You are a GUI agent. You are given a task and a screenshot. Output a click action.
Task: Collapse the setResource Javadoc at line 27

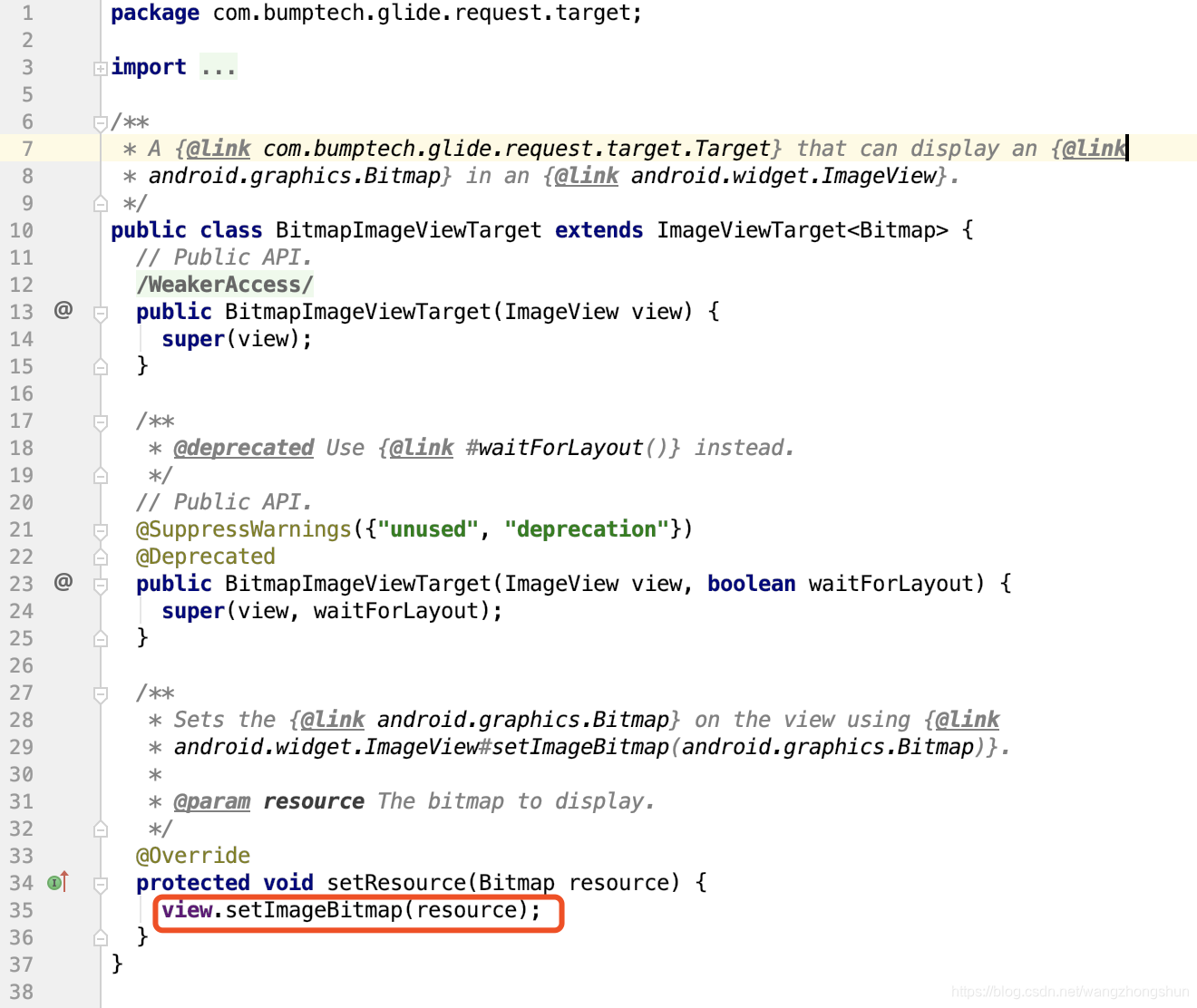[101, 694]
